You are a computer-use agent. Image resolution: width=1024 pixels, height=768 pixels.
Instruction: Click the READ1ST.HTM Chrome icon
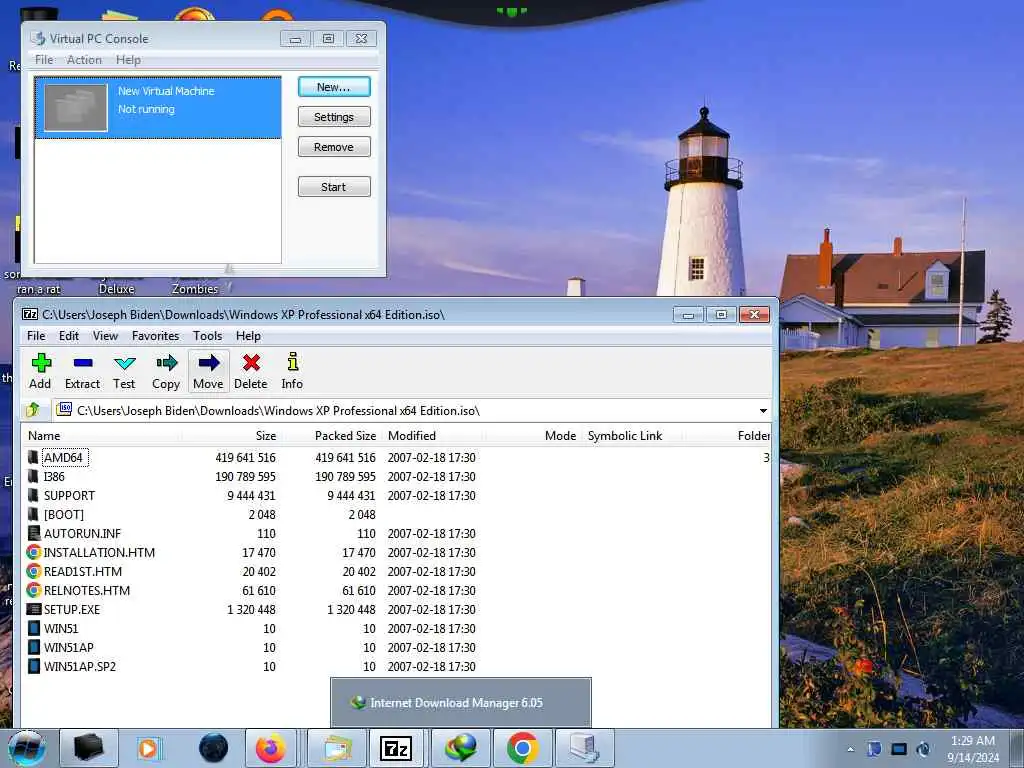[33, 571]
